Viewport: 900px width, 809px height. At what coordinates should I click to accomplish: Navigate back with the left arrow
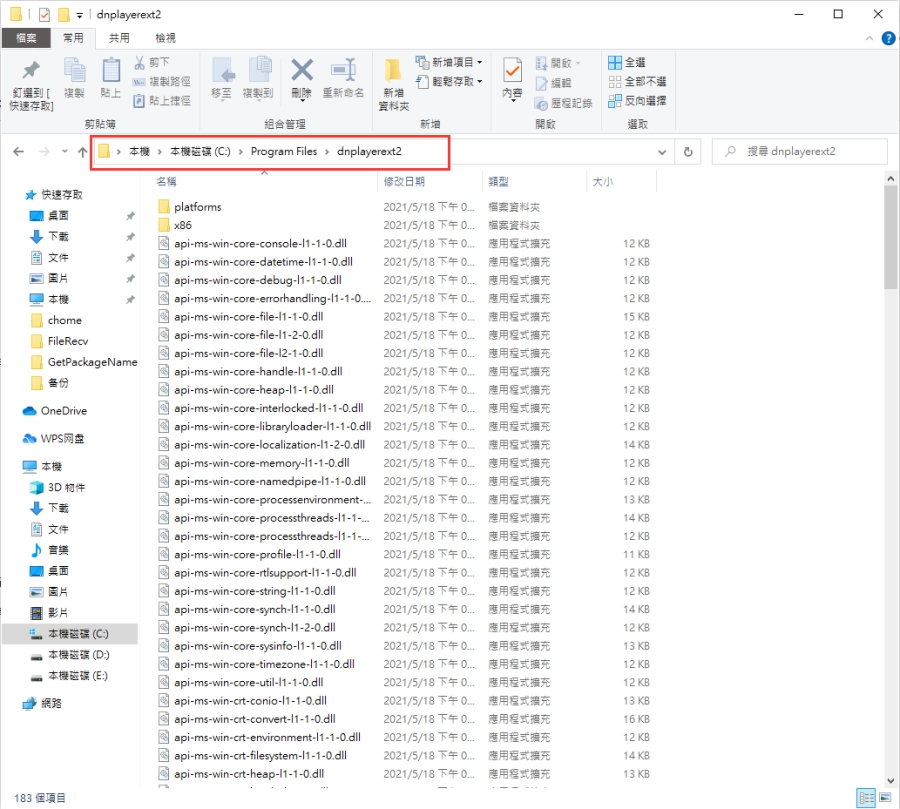click(x=18, y=152)
